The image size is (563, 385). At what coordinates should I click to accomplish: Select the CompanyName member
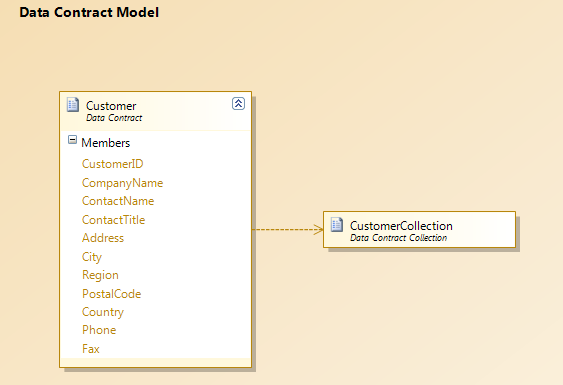tap(122, 183)
